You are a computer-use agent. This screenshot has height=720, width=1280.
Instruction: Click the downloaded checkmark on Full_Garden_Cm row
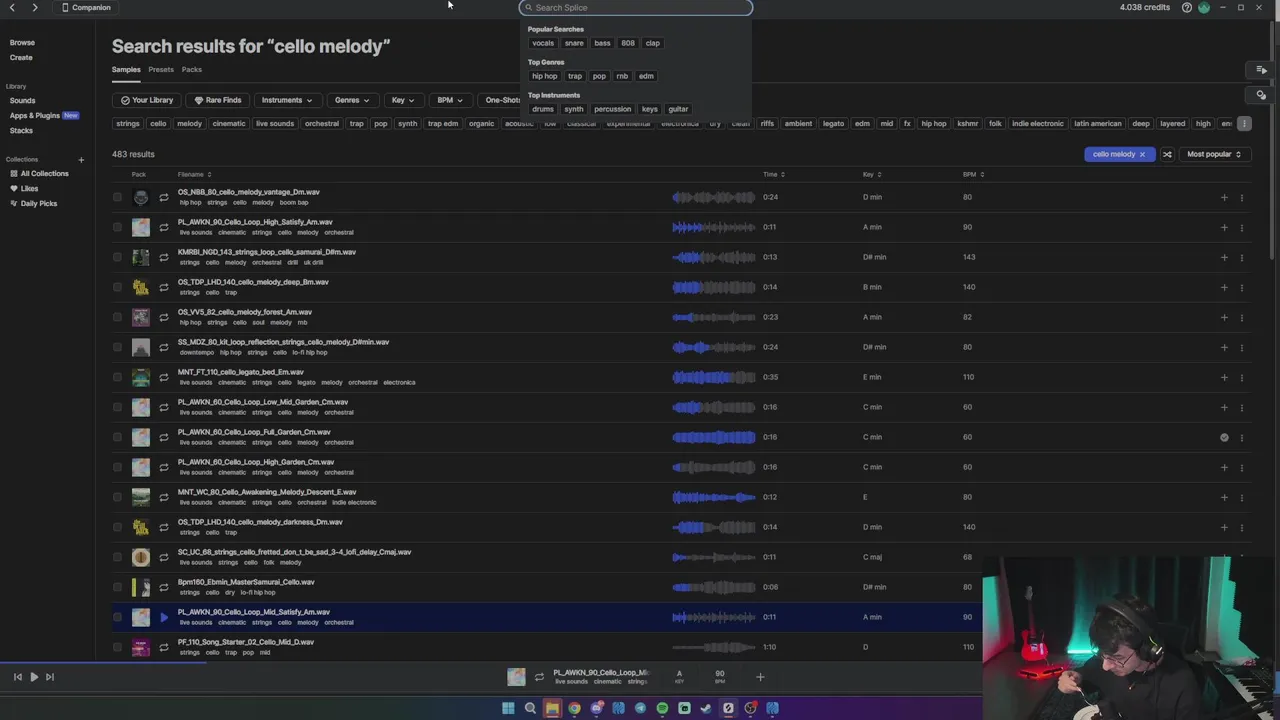click(1224, 437)
